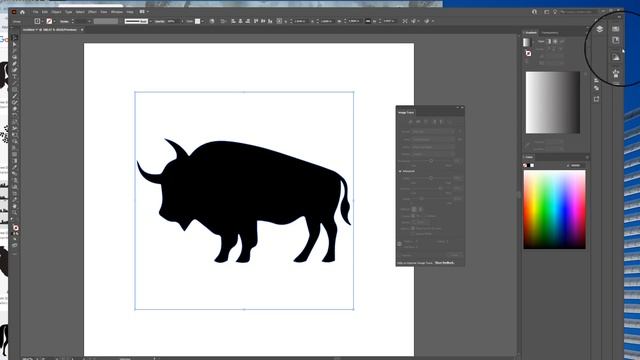The width and height of the screenshot is (640, 360).
Task: Toggle the Ignore White checkbox
Action: point(413,234)
